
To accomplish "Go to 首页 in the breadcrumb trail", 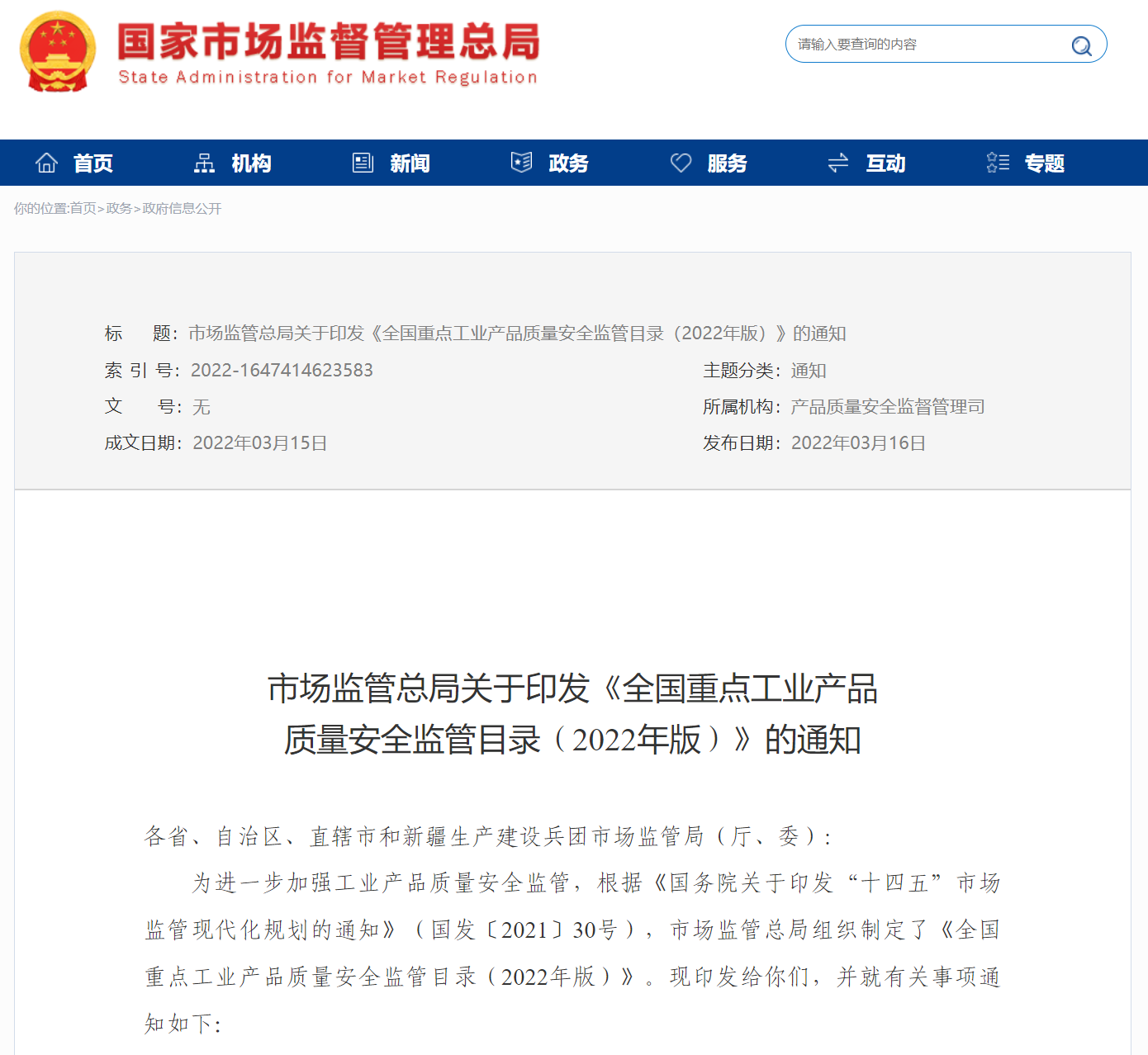I will (83, 209).
